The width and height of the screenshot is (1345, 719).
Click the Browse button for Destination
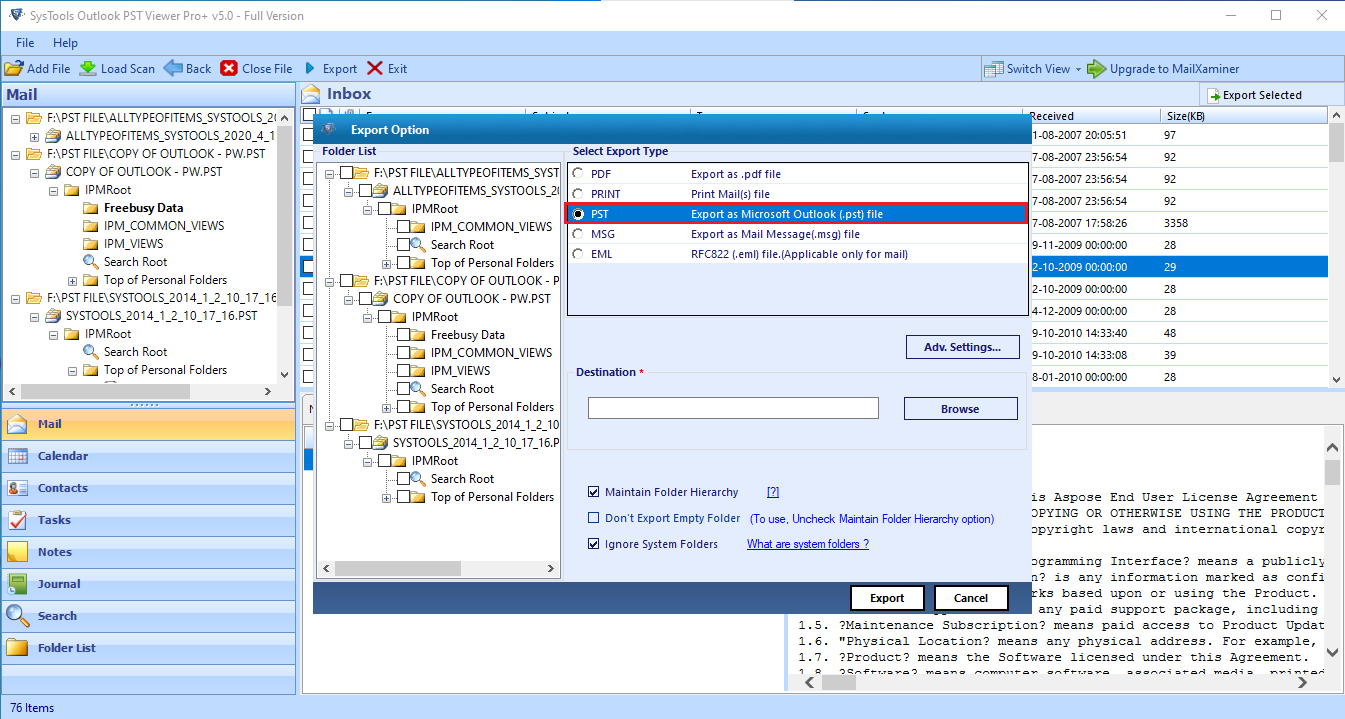pyautogui.click(x=960, y=408)
